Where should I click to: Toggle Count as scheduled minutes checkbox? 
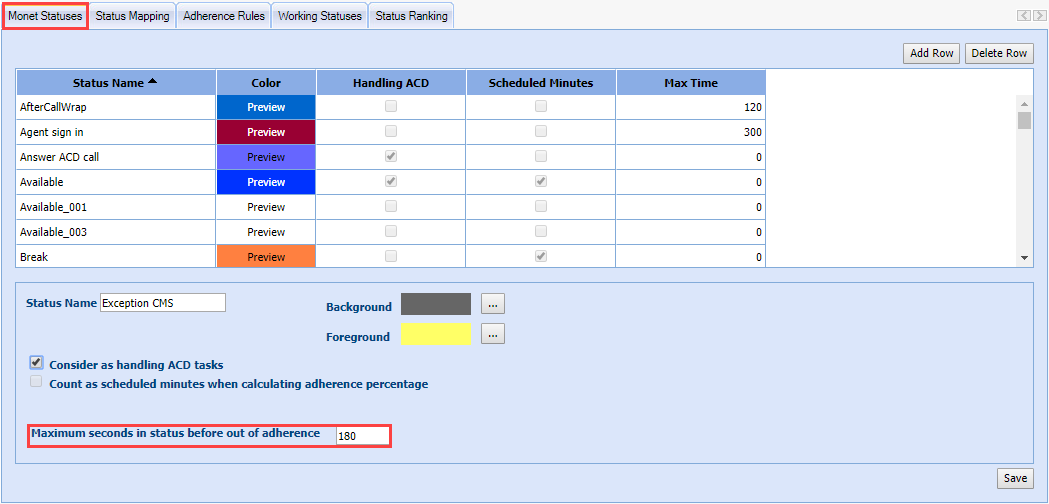tap(37, 383)
